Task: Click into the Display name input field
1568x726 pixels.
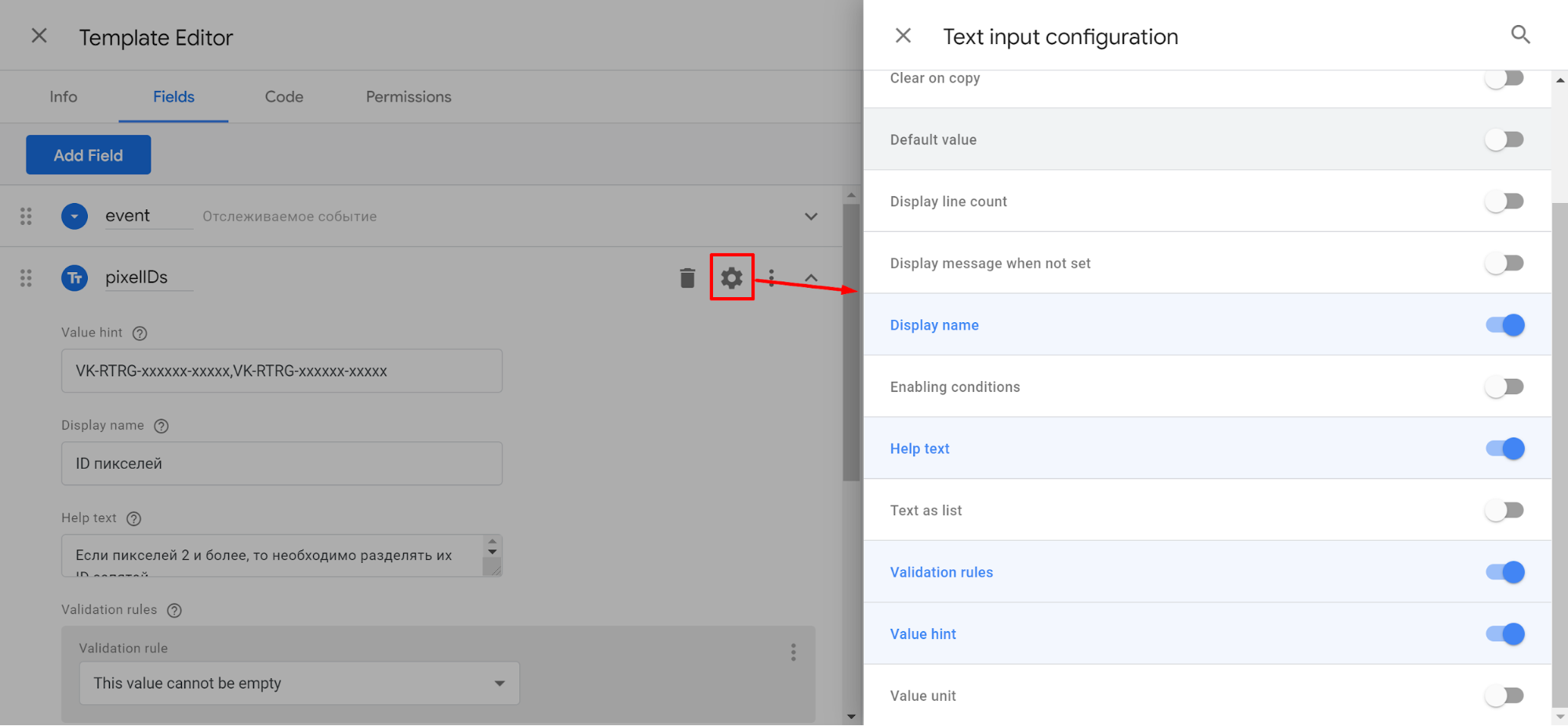Action: point(282,463)
